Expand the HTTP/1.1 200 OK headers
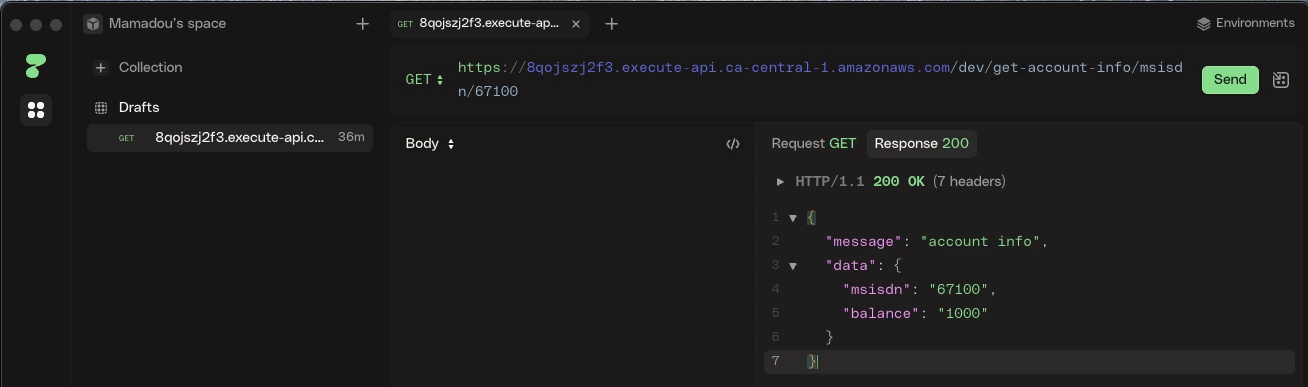Image resolution: width=1308 pixels, height=387 pixels. coord(780,182)
